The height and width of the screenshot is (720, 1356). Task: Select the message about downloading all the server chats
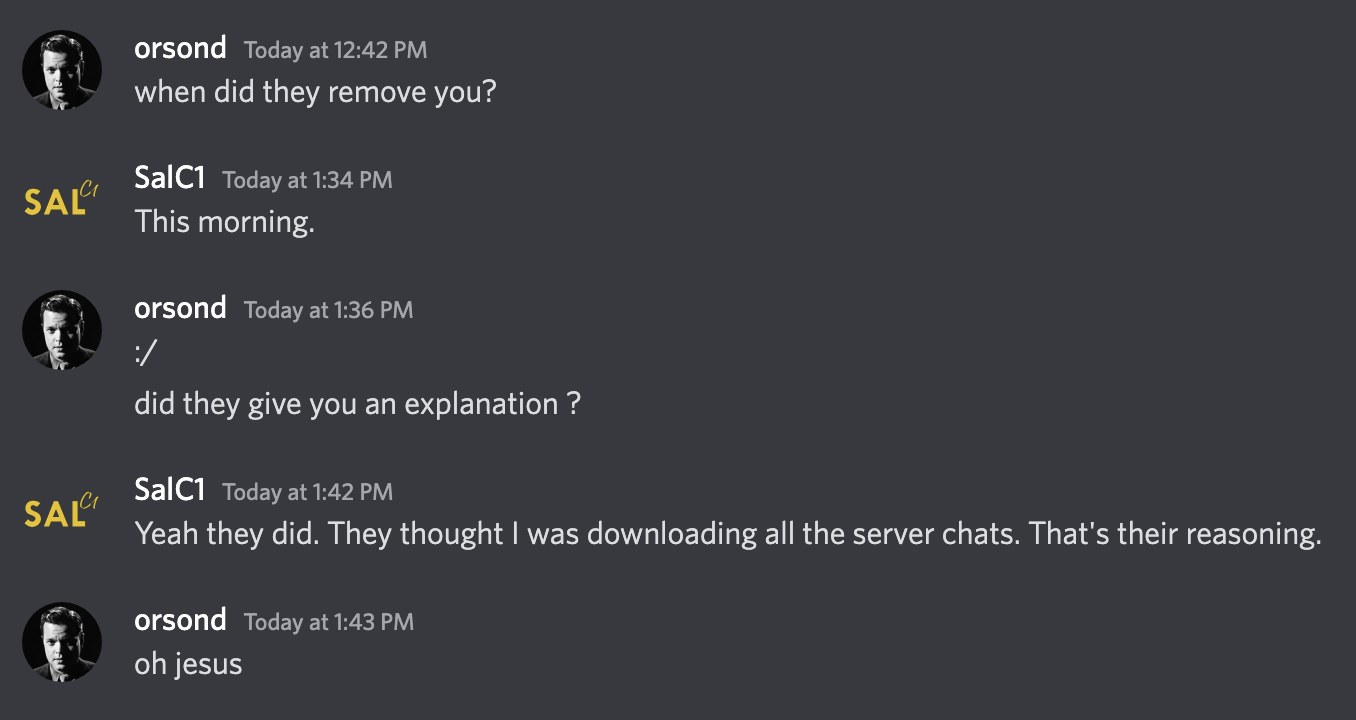(728, 534)
